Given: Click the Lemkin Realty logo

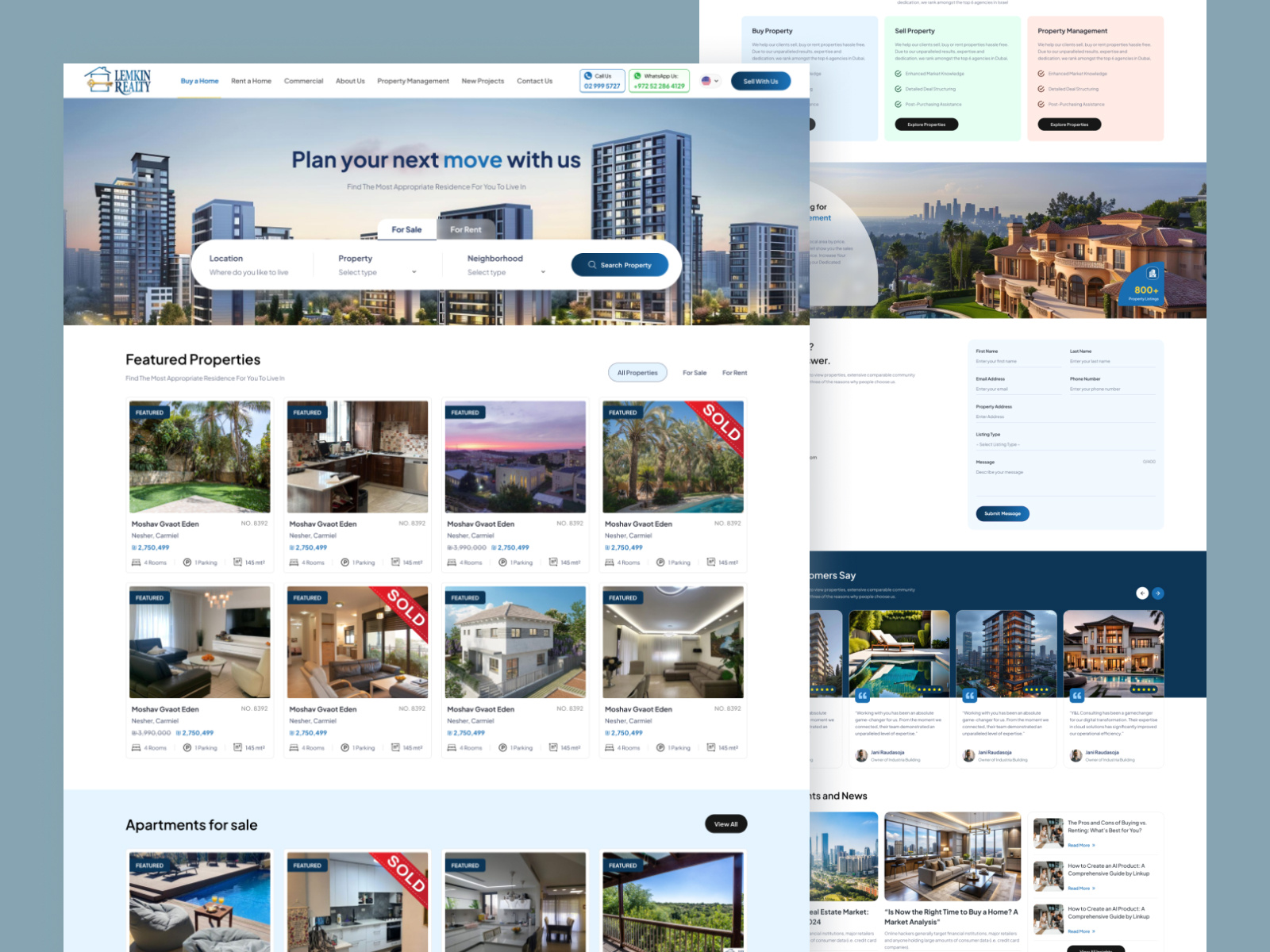Looking at the screenshot, I should click(117, 80).
